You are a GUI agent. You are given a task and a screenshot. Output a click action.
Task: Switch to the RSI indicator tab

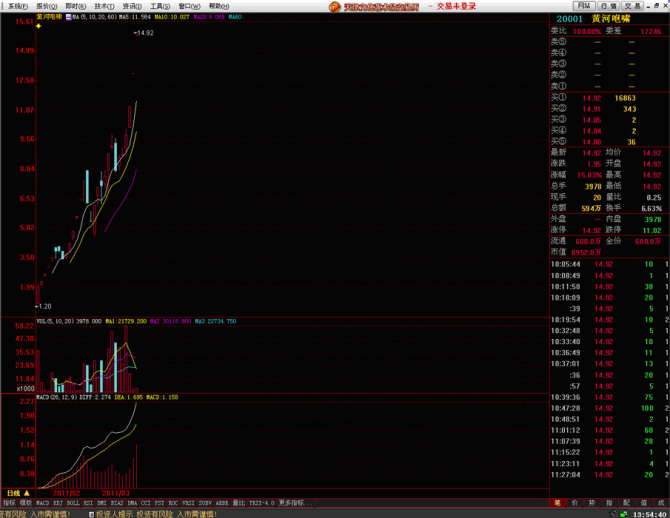[90, 502]
